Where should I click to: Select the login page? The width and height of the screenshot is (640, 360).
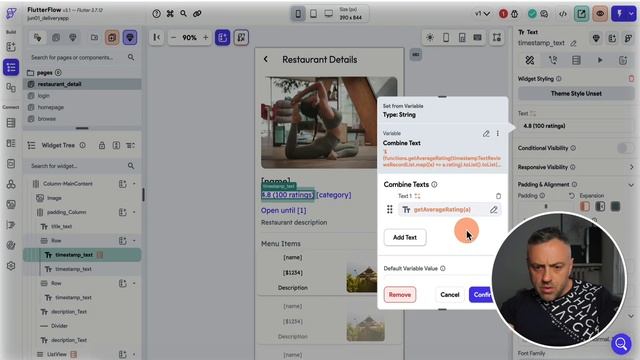44,96
